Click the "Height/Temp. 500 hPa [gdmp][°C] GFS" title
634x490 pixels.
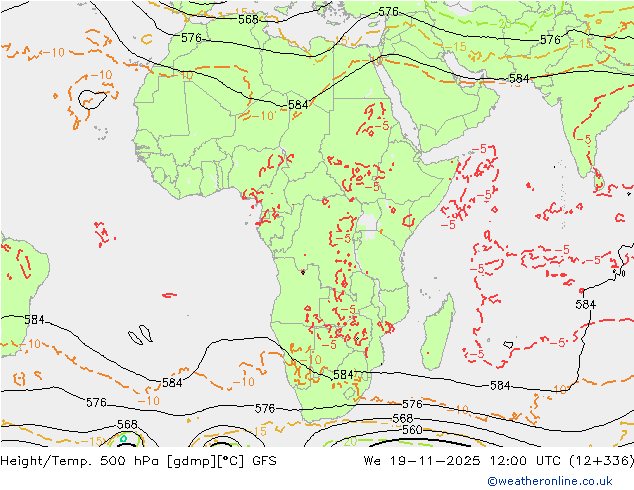(x=138, y=461)
